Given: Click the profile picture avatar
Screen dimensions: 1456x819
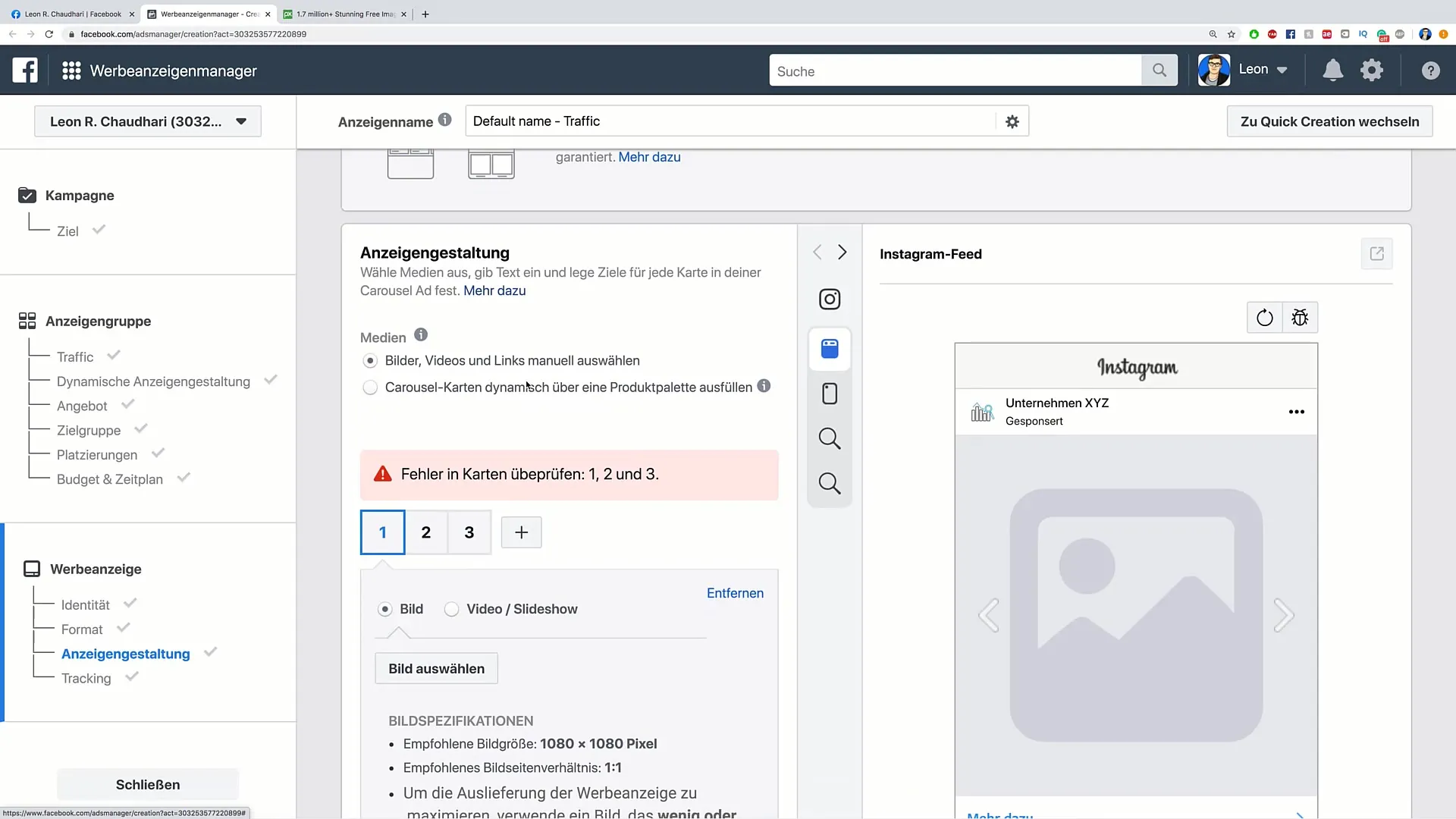Looking at the screenshot, I should point(1214,70).
